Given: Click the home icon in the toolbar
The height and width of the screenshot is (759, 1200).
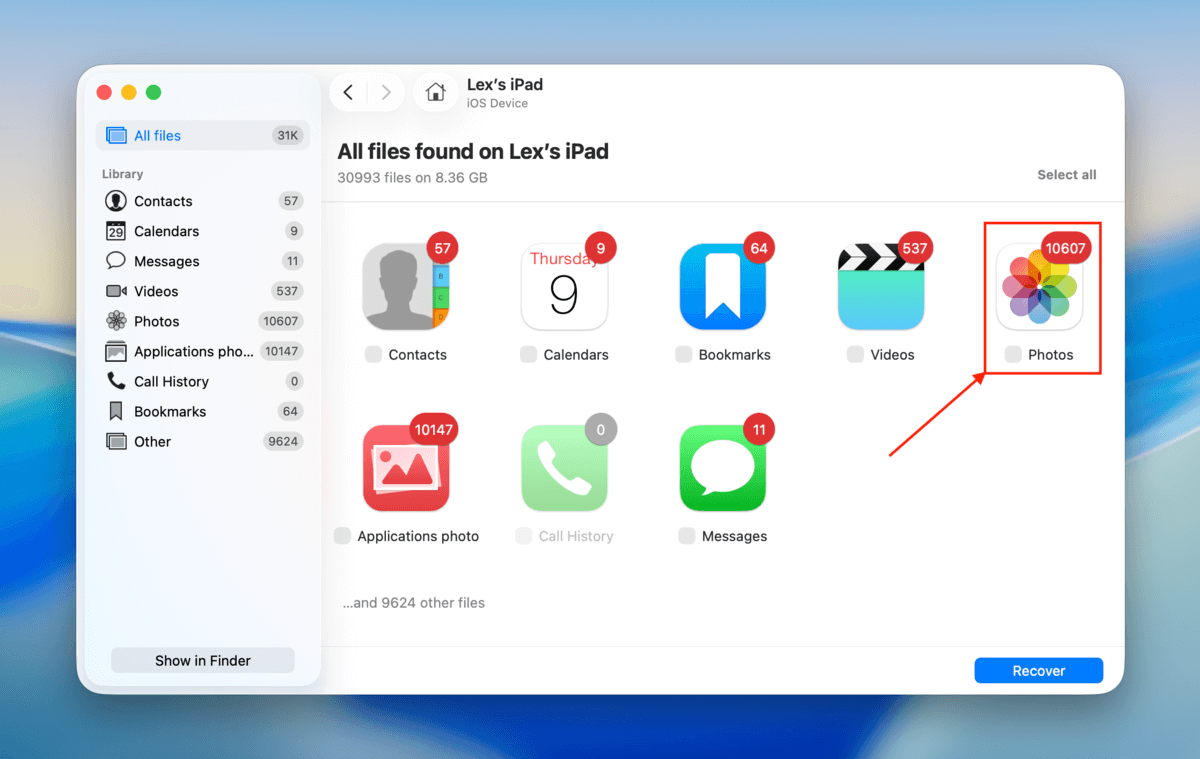Looking at the screenshot, I should [x=435, y=91].
